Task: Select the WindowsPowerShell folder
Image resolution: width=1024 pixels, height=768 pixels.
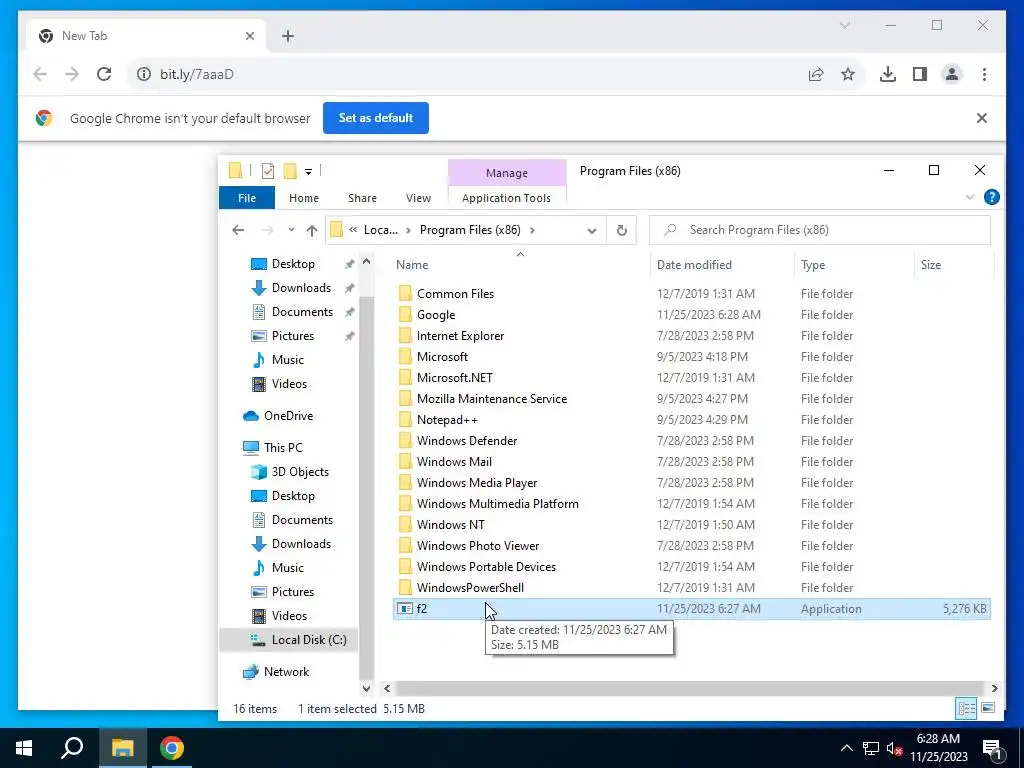Action: coord(470,588)
